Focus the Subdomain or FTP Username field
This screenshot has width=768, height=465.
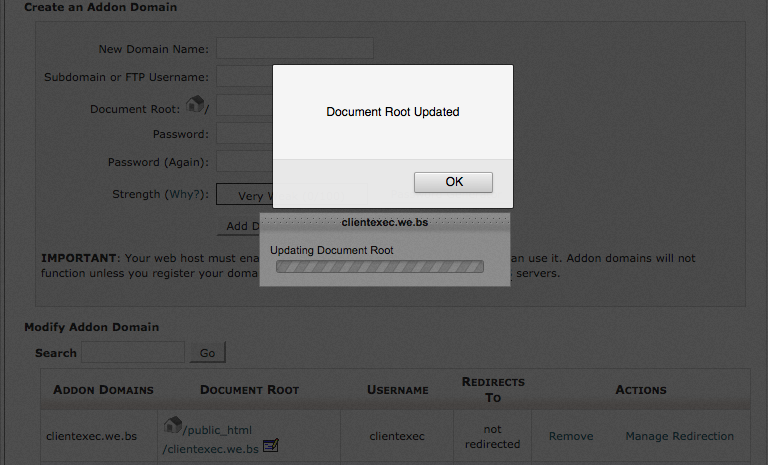point(244,76)
